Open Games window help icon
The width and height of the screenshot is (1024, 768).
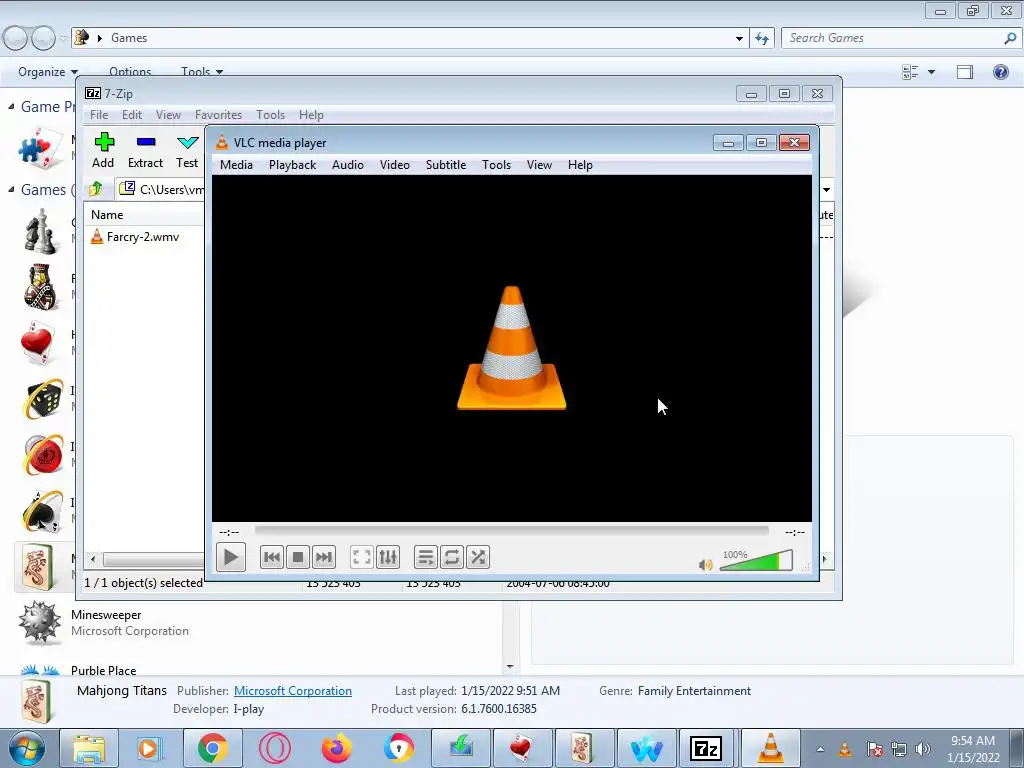[1000, 72]
